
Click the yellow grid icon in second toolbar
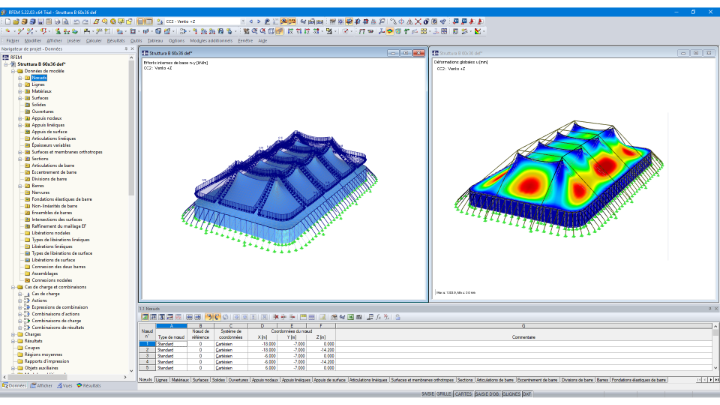424,31
